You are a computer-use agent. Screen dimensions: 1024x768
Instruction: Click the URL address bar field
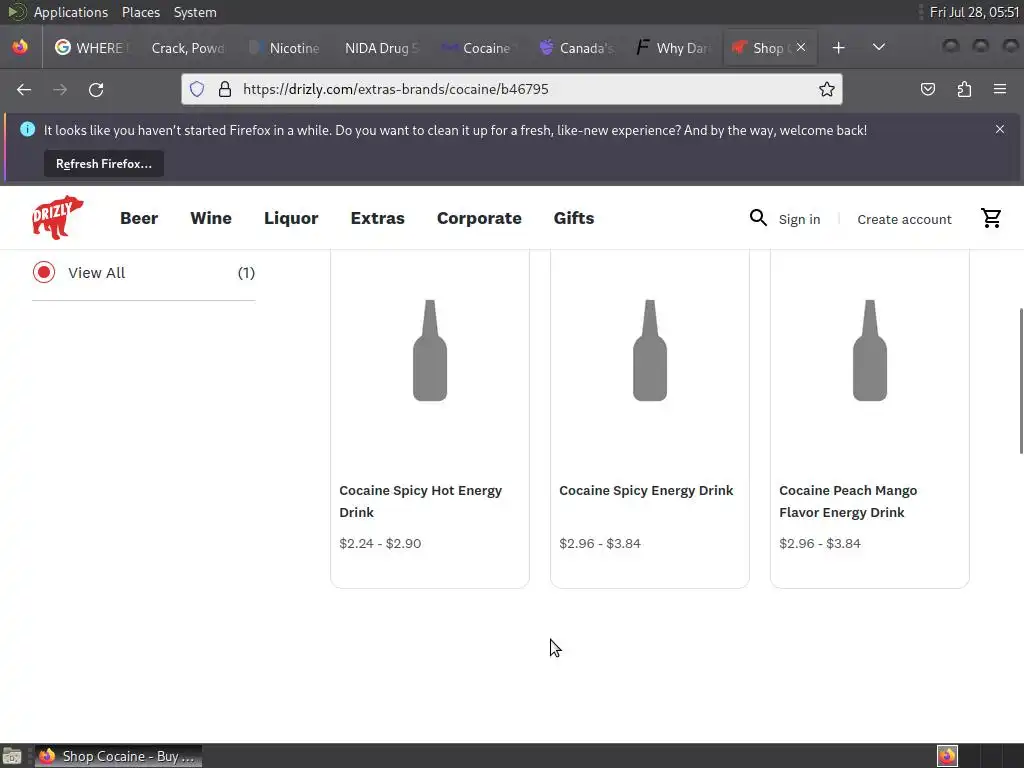pyautogui.click(x=512, y=89)
